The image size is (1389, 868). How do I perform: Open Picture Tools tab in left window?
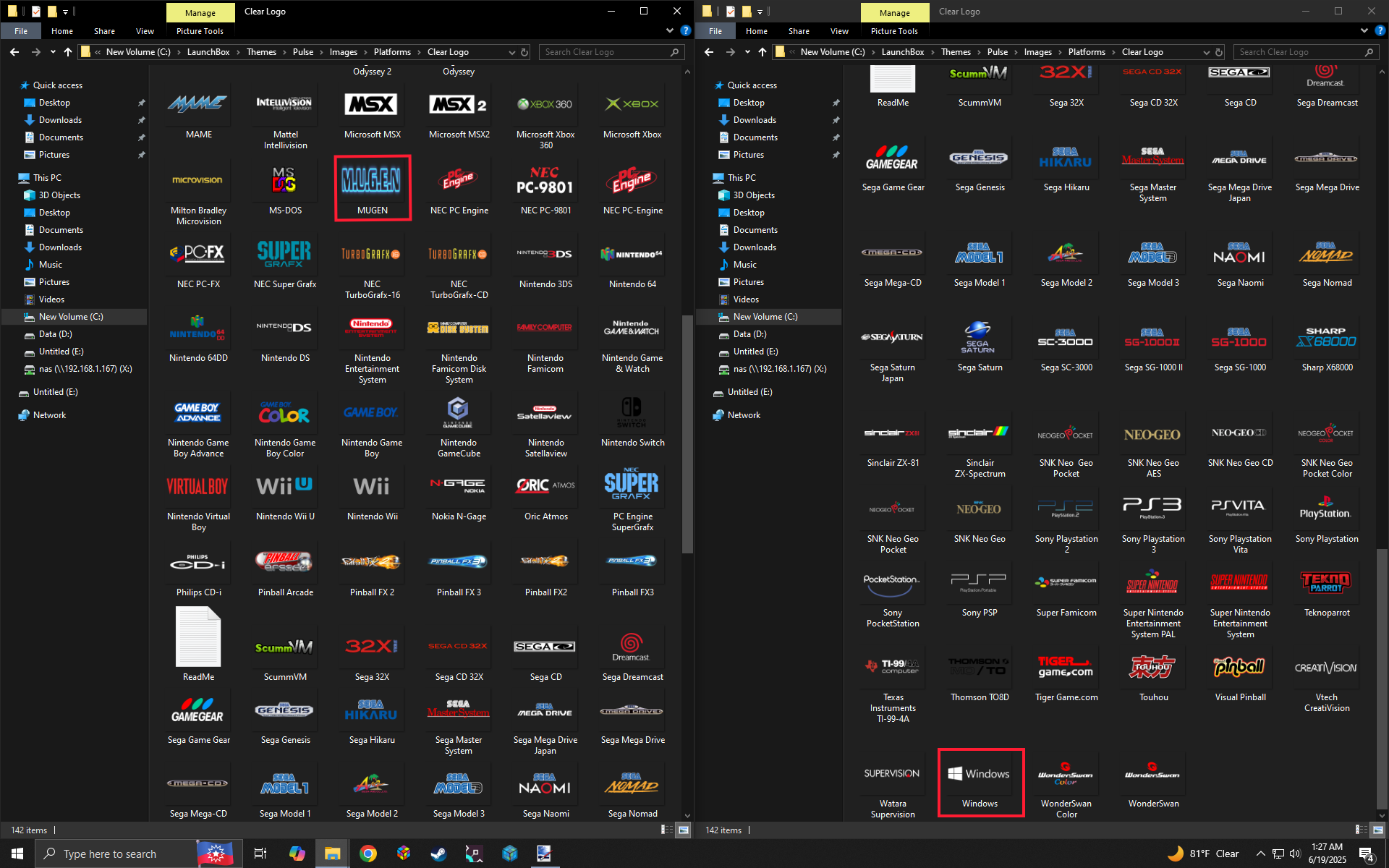(200, 31)
